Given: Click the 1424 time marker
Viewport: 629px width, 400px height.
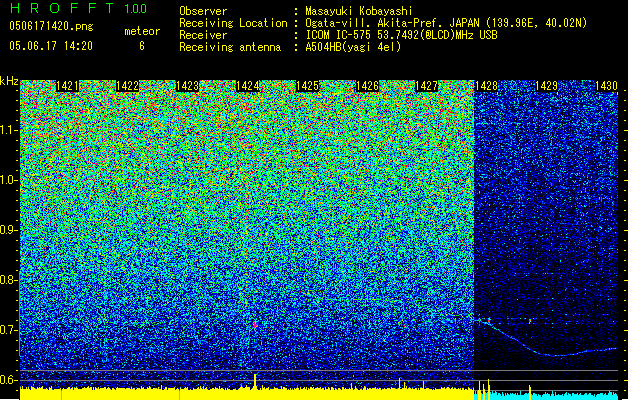Looking at the screenshot, I should pyautogui.click(x=248, y=86).
